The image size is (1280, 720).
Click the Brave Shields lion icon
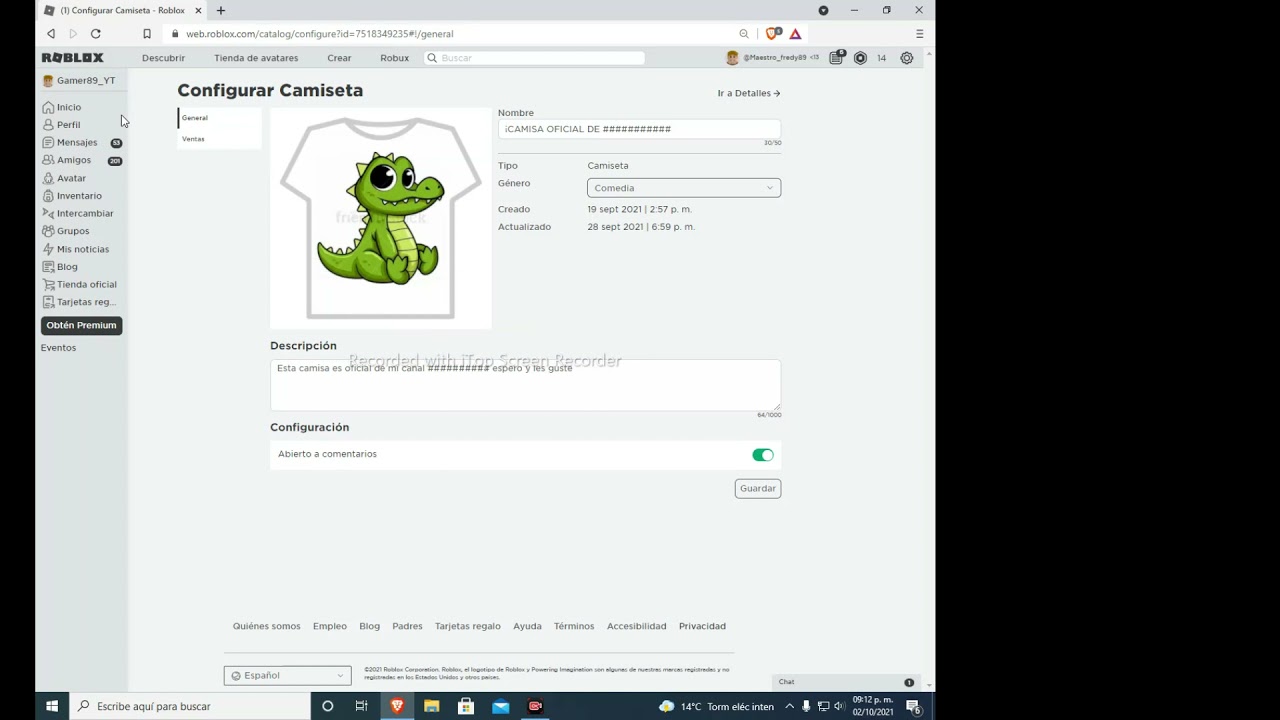[x=771, y=33]
